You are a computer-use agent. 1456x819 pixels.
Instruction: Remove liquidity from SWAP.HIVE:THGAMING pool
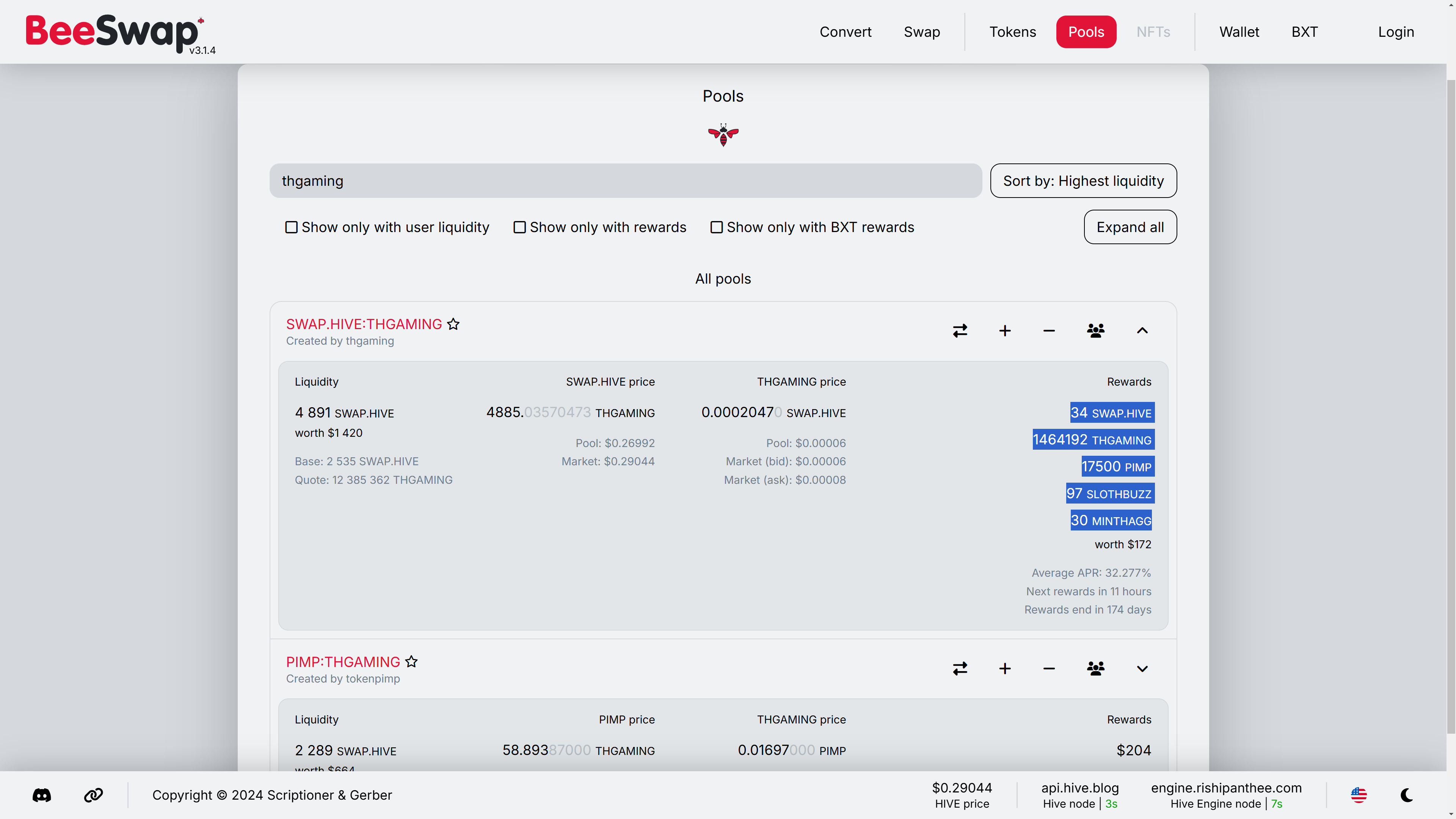pos(1049,331)
